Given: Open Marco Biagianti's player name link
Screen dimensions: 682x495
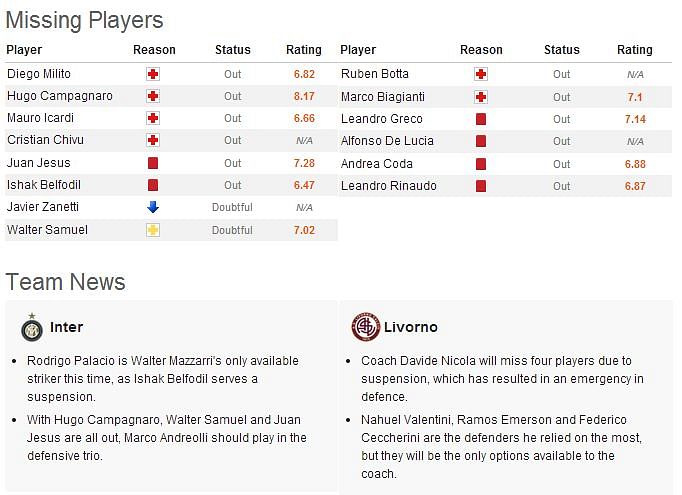Looking at the screenshot, I should coord(383,97).
